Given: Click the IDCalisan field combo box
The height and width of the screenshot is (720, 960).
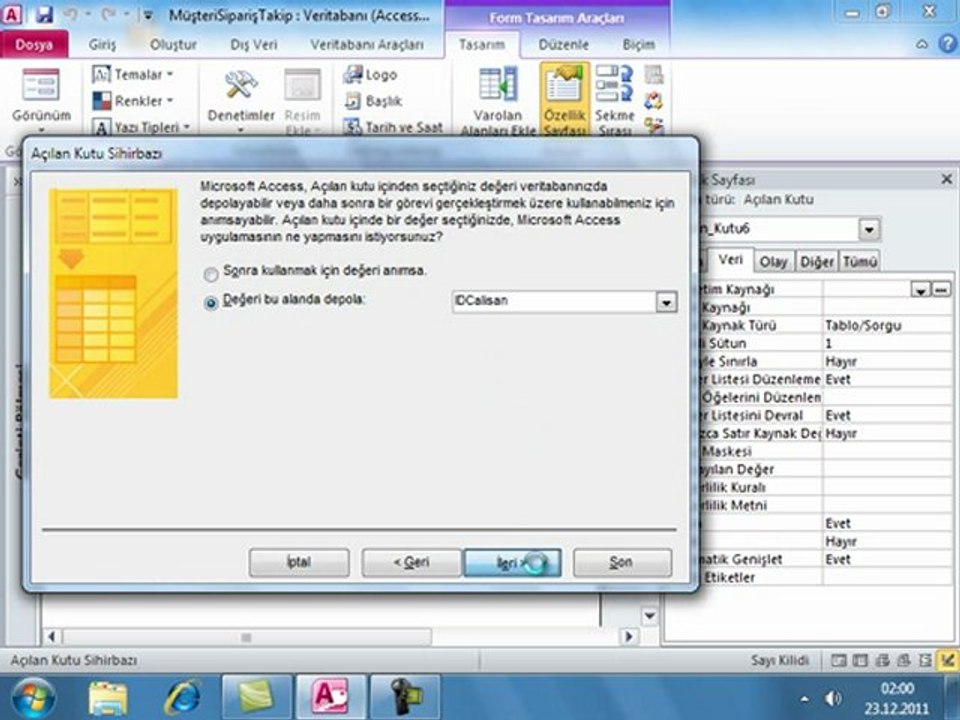Looking at the screenshot, I should click(564, 302).
